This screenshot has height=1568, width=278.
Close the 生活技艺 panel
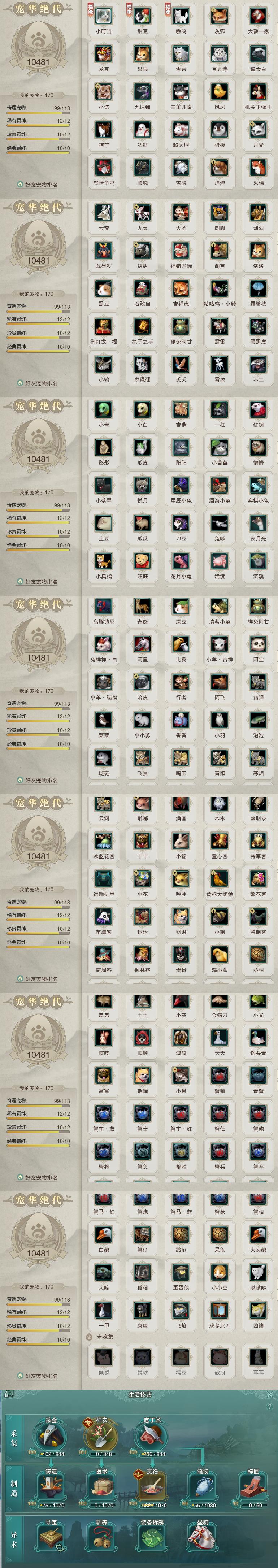tap(270, 1394)
